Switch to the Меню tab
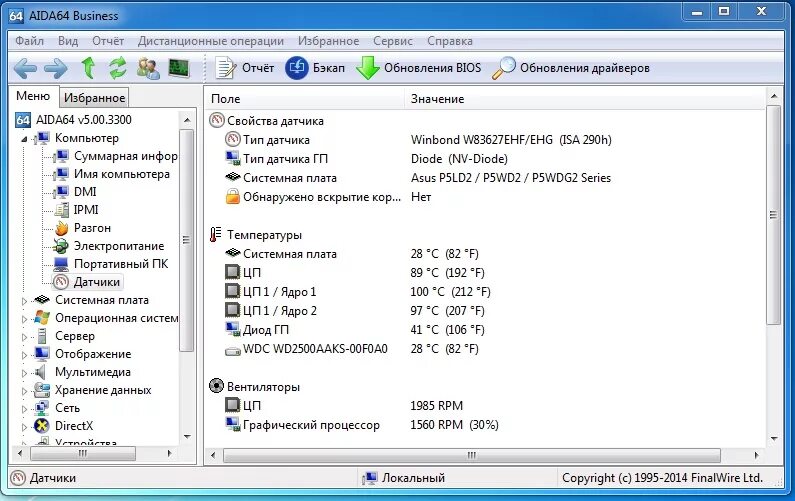 click(x=33, y=96)
